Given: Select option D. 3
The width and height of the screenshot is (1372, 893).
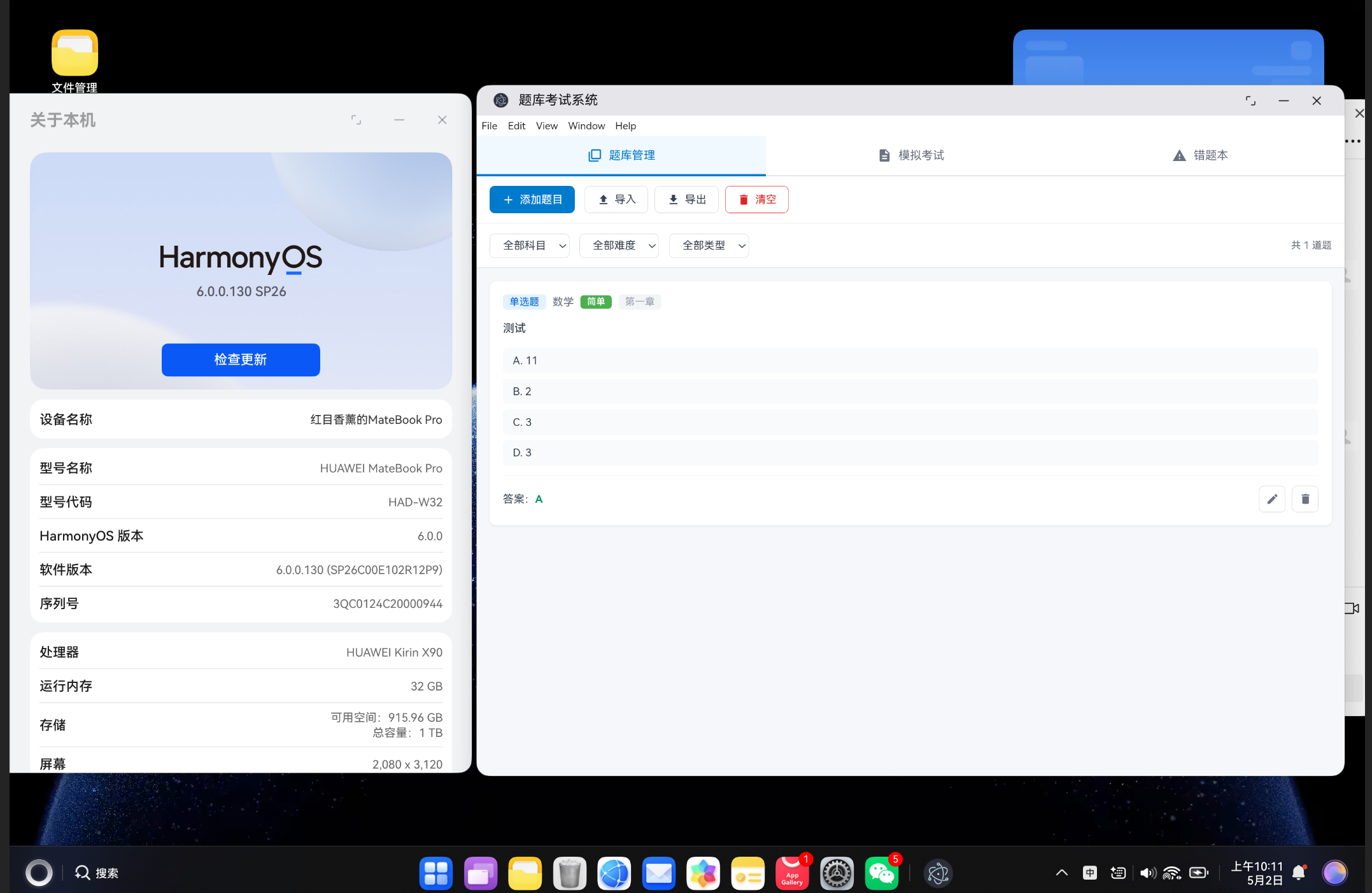Looking at the screenshot, I should [910, 453].
